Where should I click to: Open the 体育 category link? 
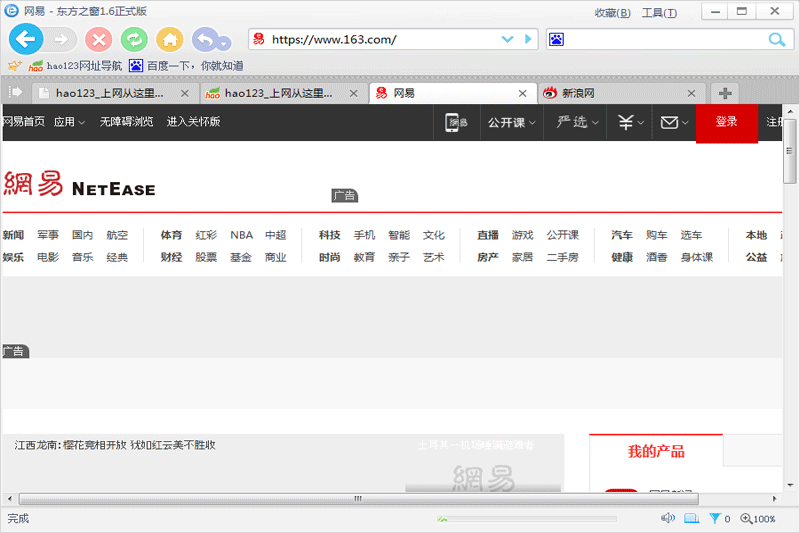[x=171, y=235]
